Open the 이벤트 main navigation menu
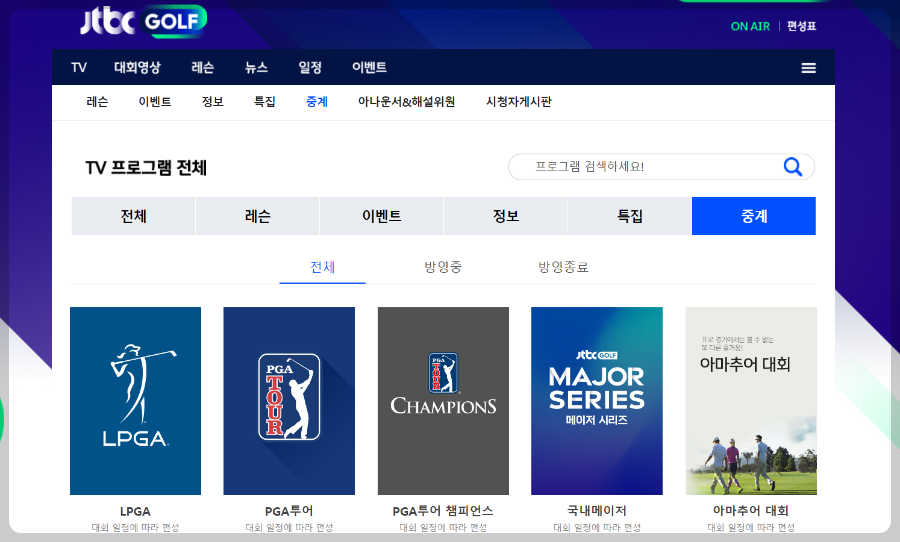 click(369, 68)
